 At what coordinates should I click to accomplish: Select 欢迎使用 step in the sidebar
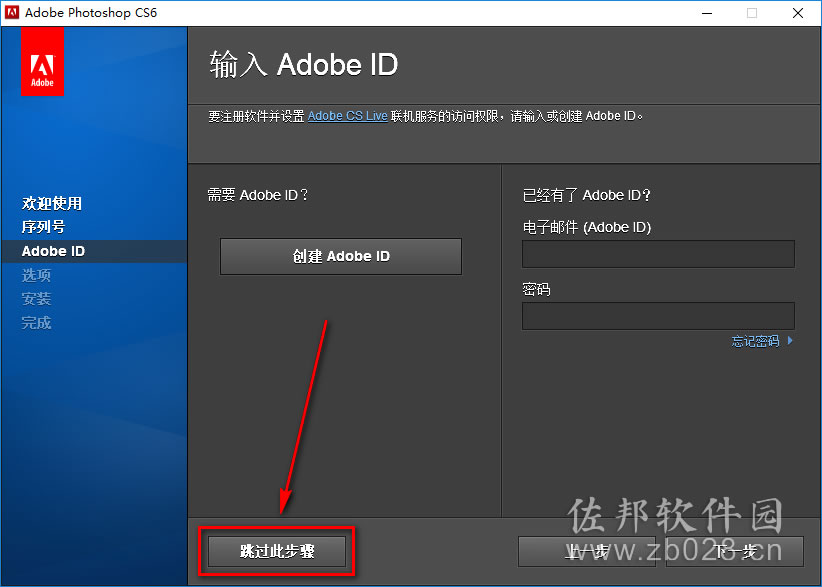pyautogui.click(x=52, y=203)
